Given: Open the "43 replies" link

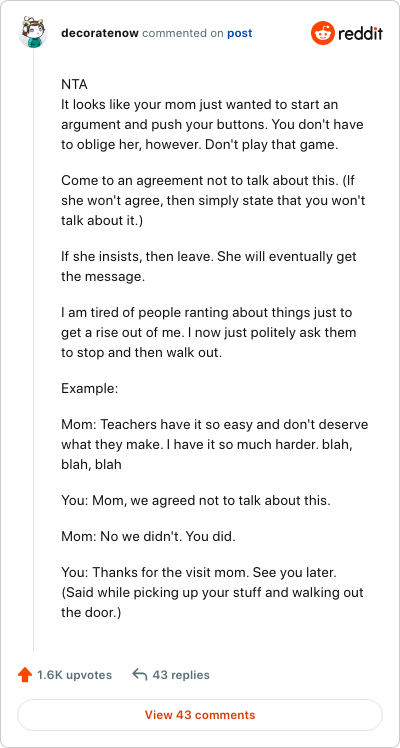Looking at the screenshot, I should (x=181, y=675).
